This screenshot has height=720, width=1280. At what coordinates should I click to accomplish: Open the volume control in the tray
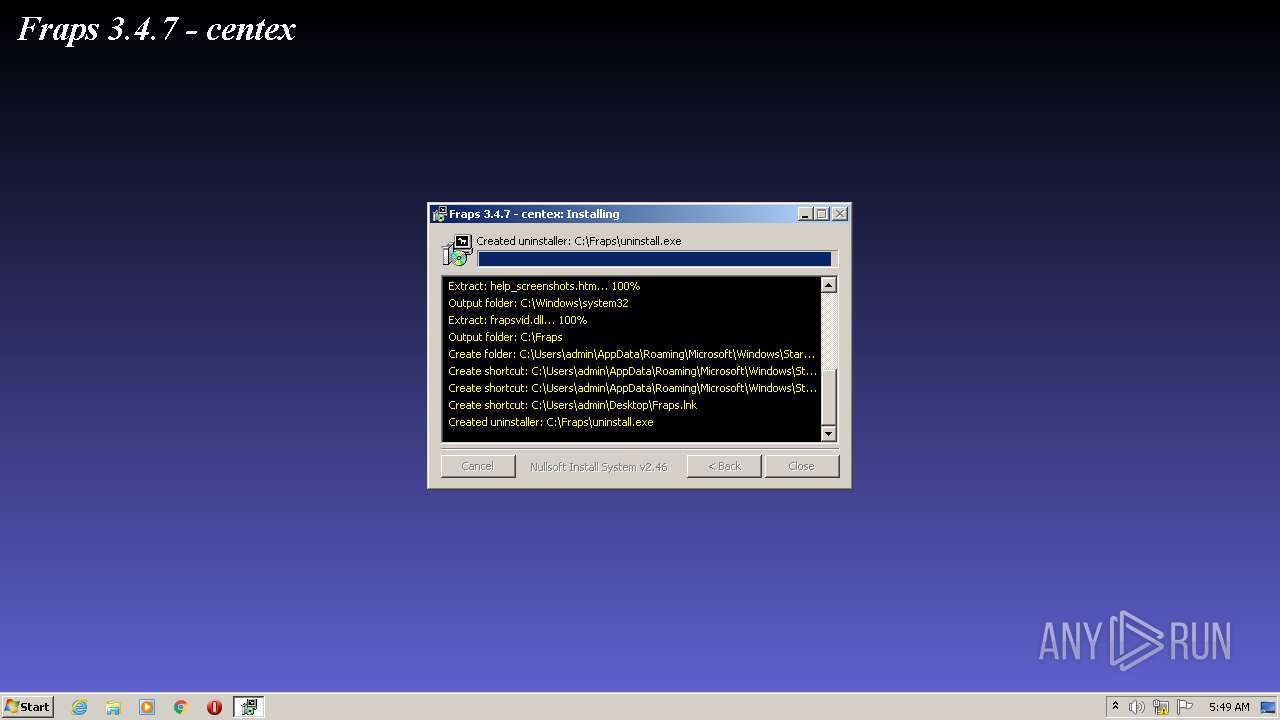click(1137, 707)
